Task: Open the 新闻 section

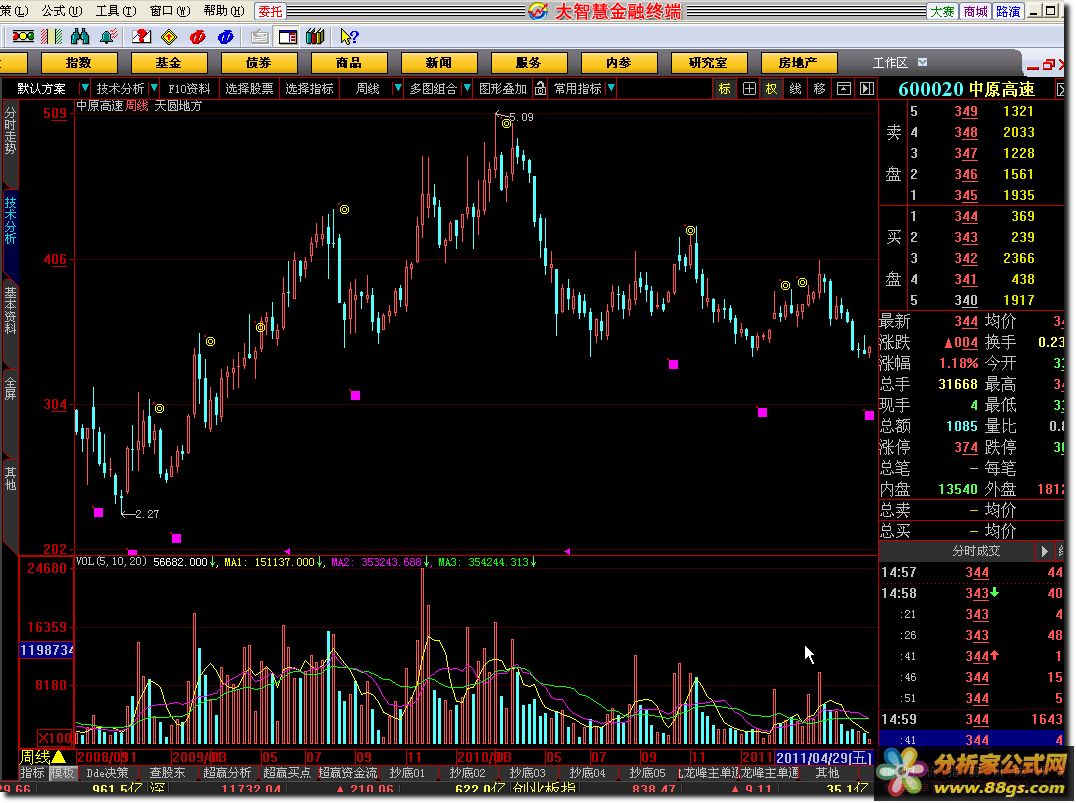Action: pyautogui.click(x=438, y=62)
